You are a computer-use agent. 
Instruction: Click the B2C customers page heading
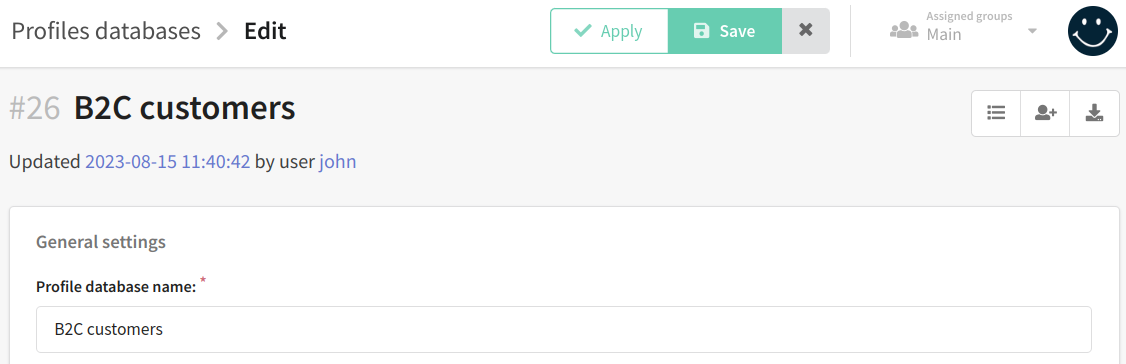(185, 108)
